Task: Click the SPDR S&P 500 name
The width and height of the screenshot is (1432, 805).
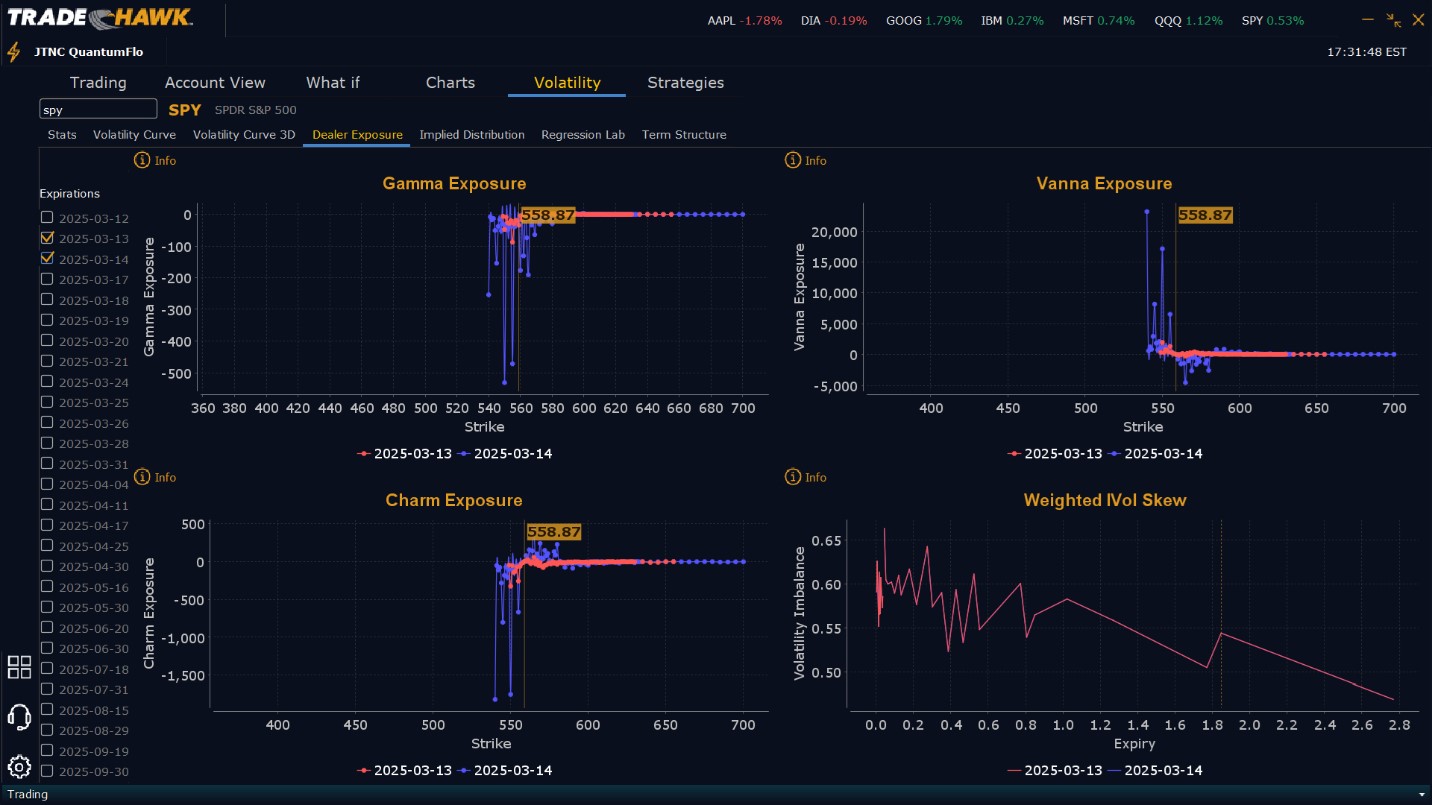Action: [255, 110]
